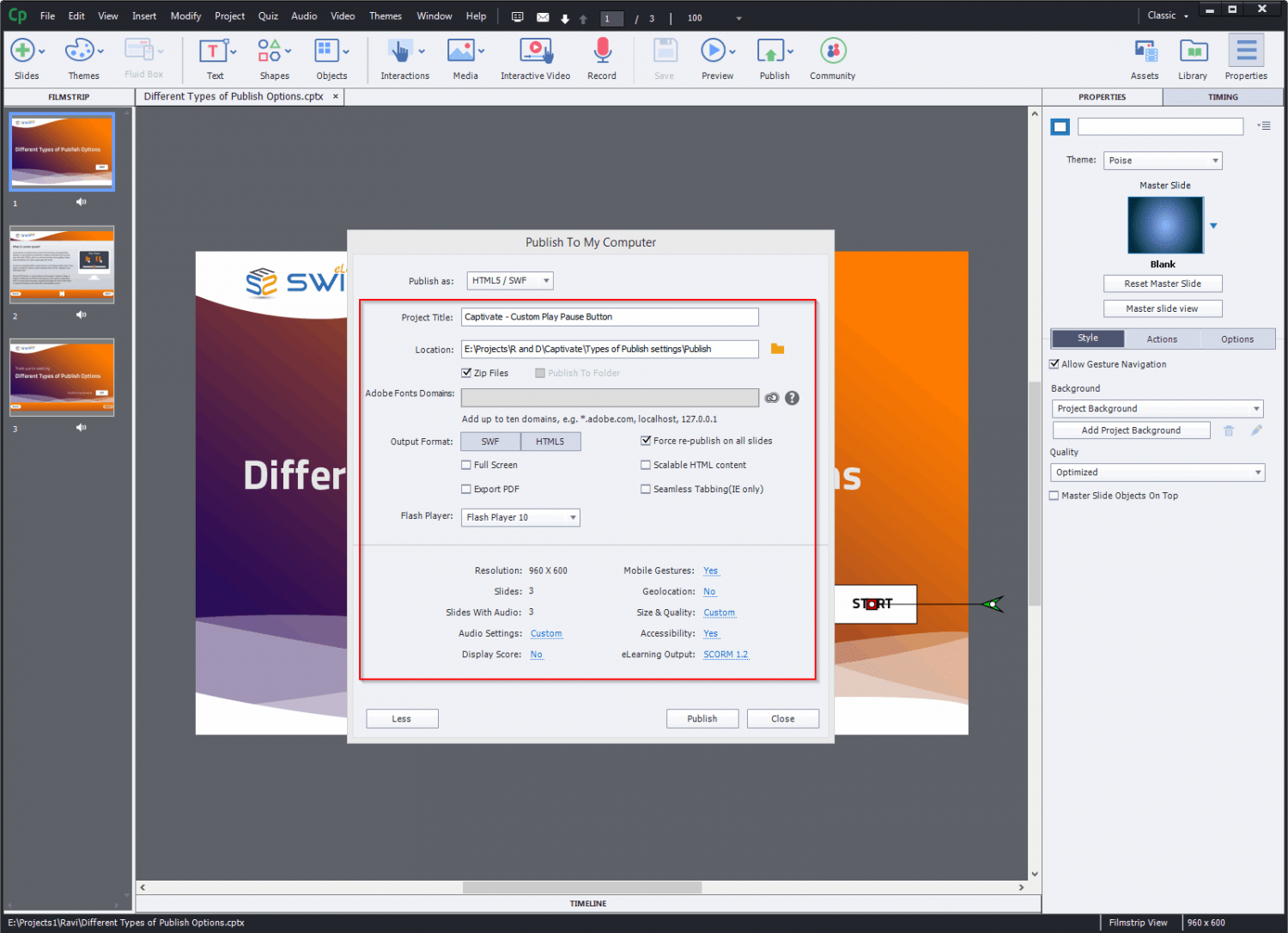Open the Media tool icon
The width and height of the screenshot is (1288, 933).
(461, 52)
